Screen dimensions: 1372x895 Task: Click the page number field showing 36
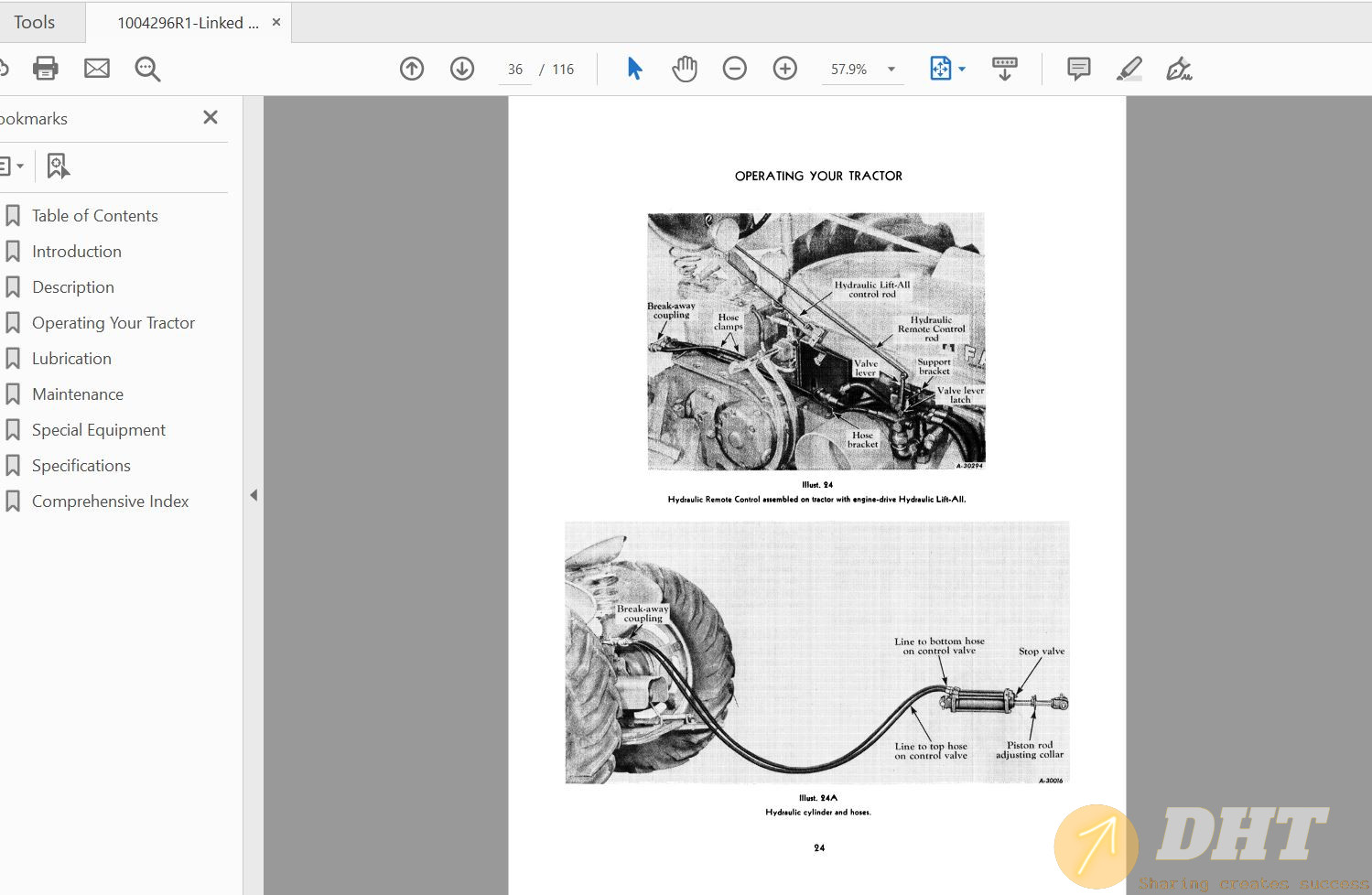pos(515,70)
